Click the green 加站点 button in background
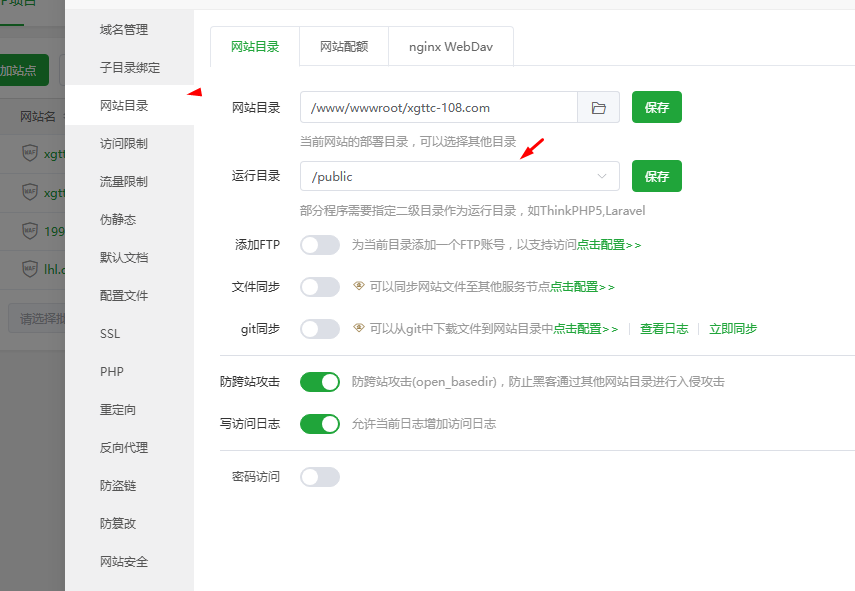The width and height of the screenshot is (855, 591). coord(24,70)
